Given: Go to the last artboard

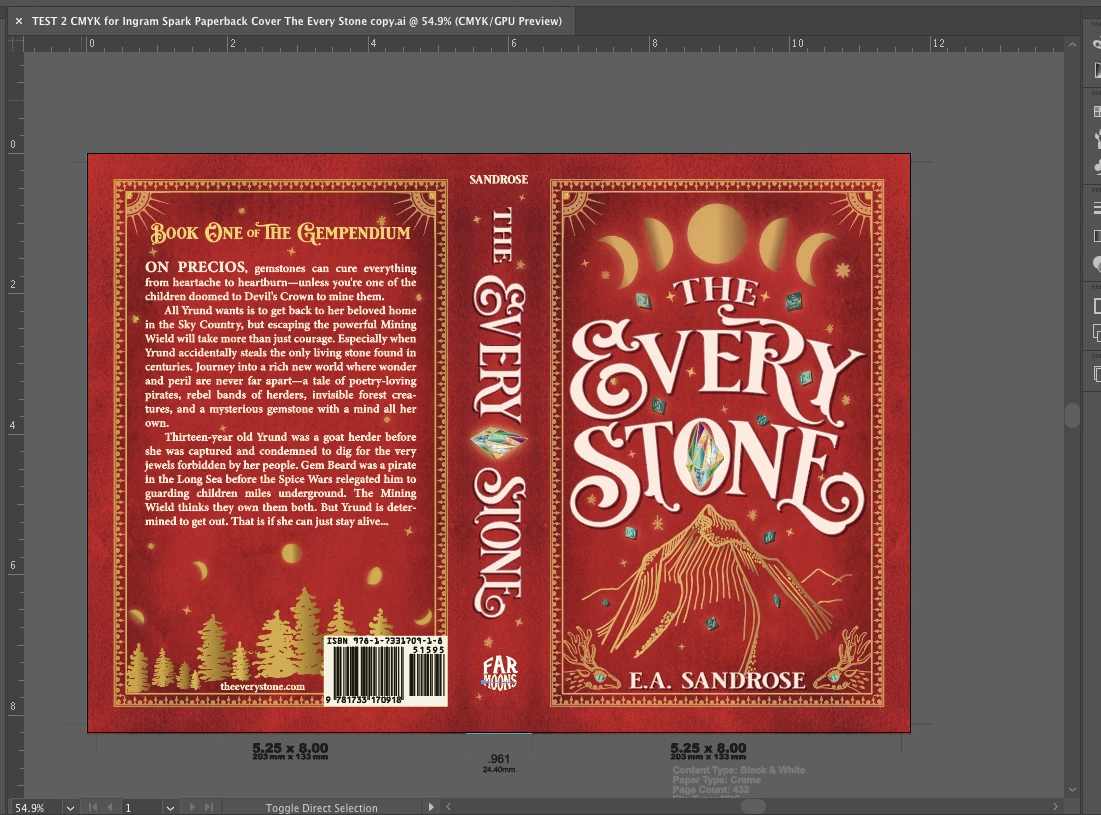Looking at the screenshot, I should tap(209, 807).
